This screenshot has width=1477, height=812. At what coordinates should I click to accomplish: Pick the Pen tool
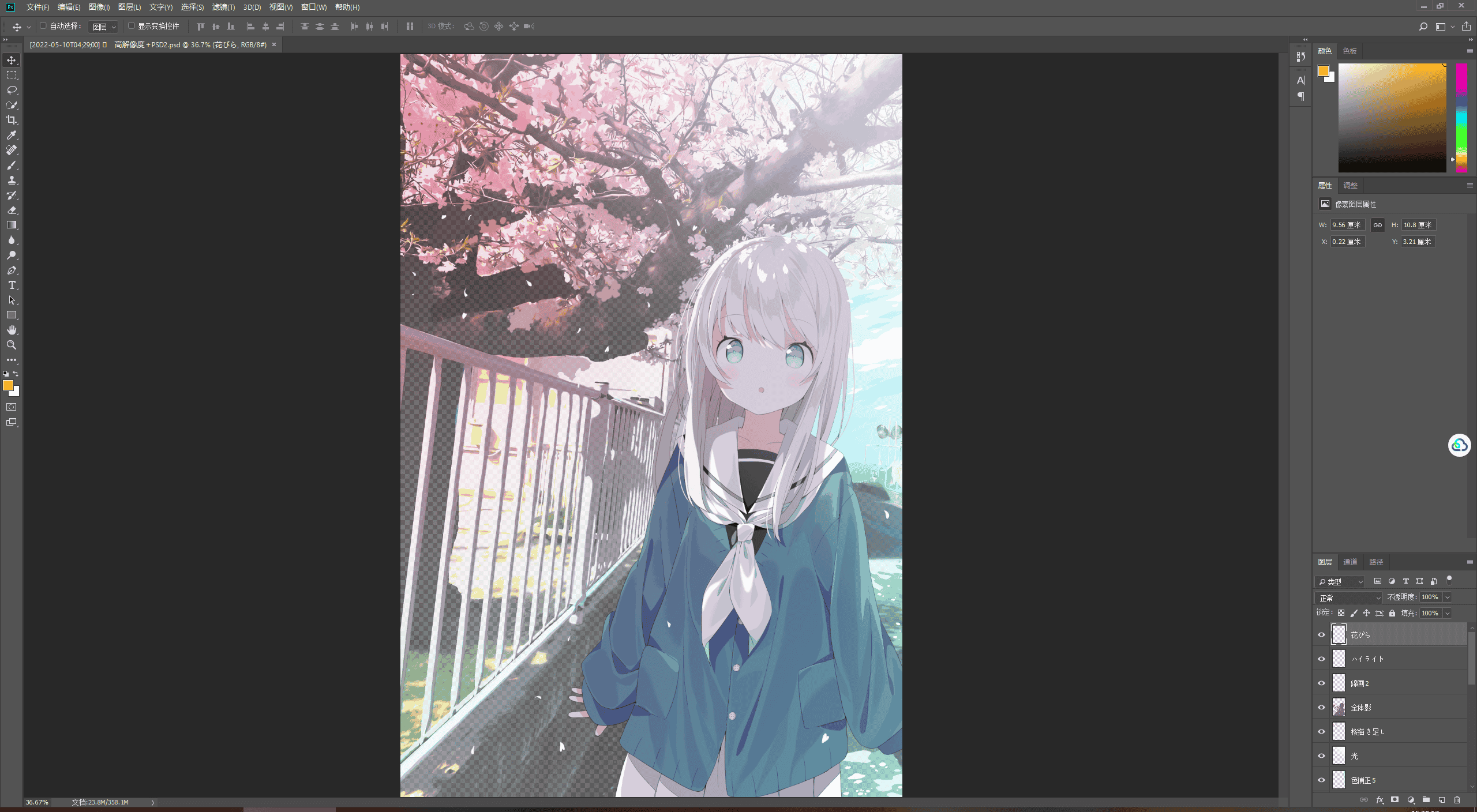(12, 270)
